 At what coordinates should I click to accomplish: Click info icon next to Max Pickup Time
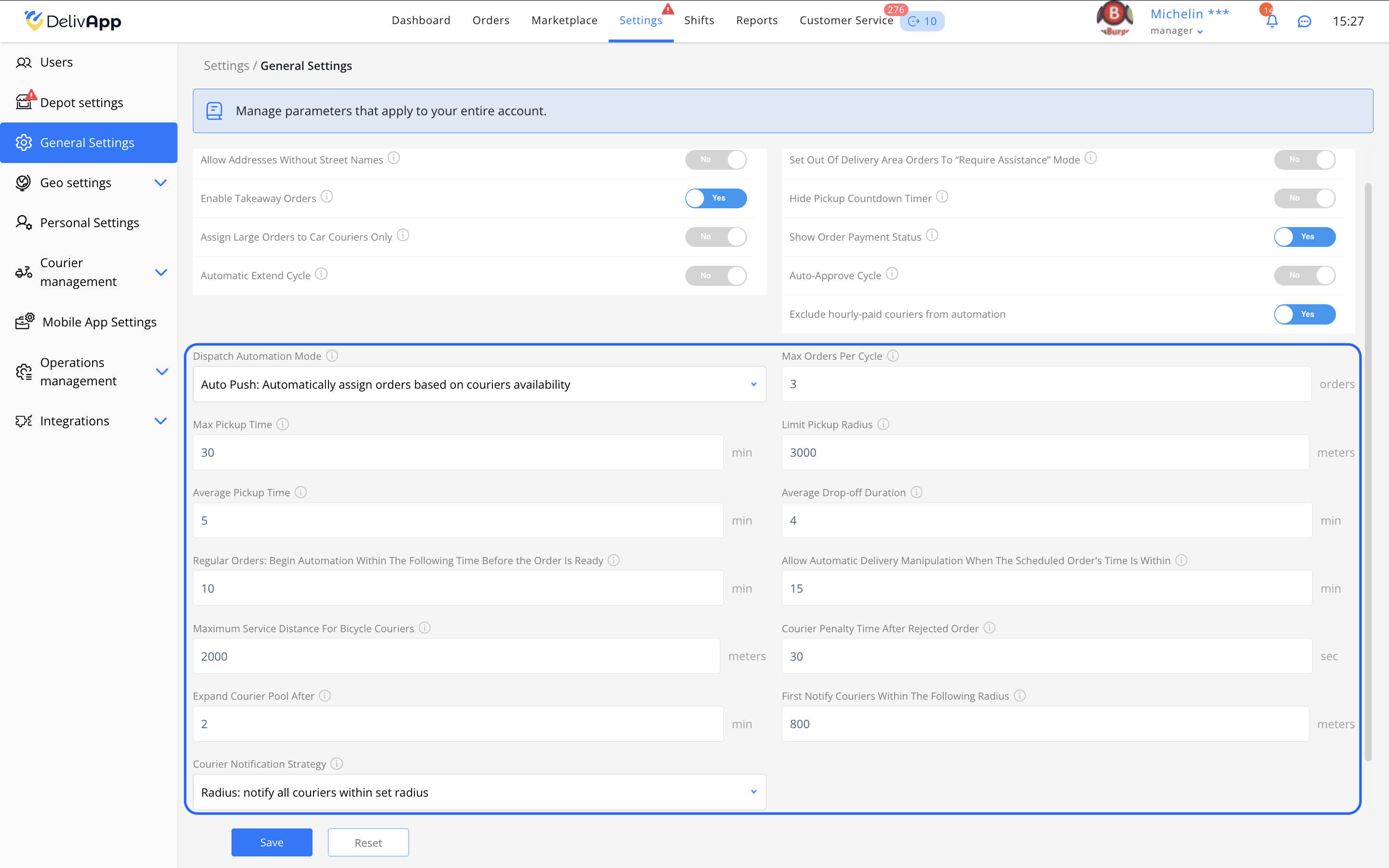[x=283, y=424]
